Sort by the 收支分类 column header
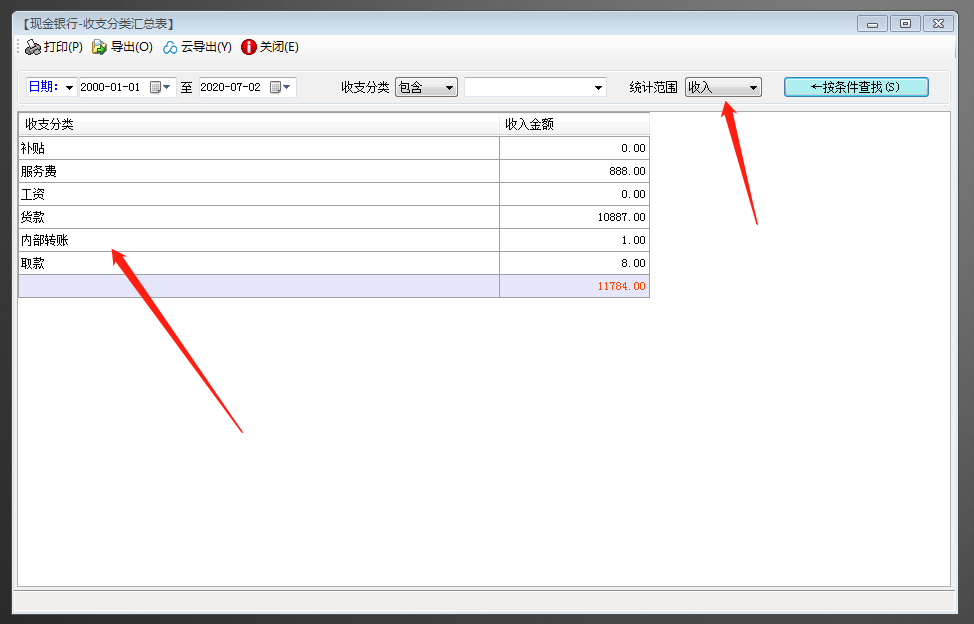This screenshot has height=624, width=974. [x=258, y=124]
